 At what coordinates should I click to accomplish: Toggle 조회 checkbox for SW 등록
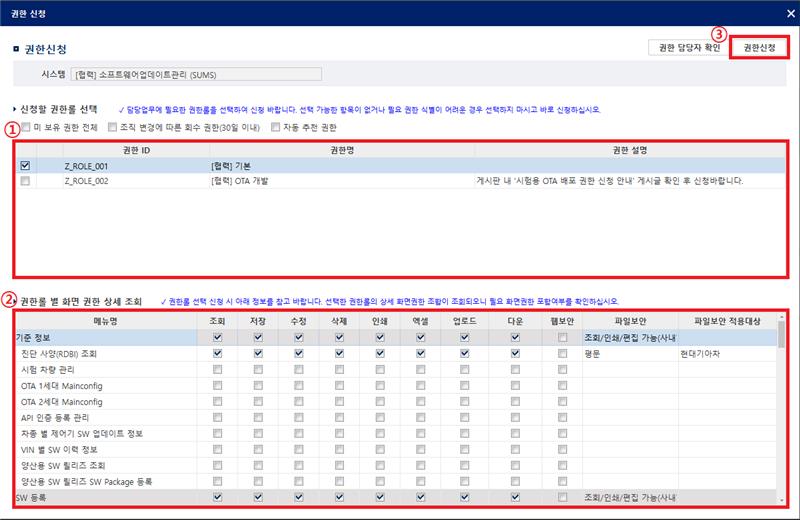click(217, 497)
